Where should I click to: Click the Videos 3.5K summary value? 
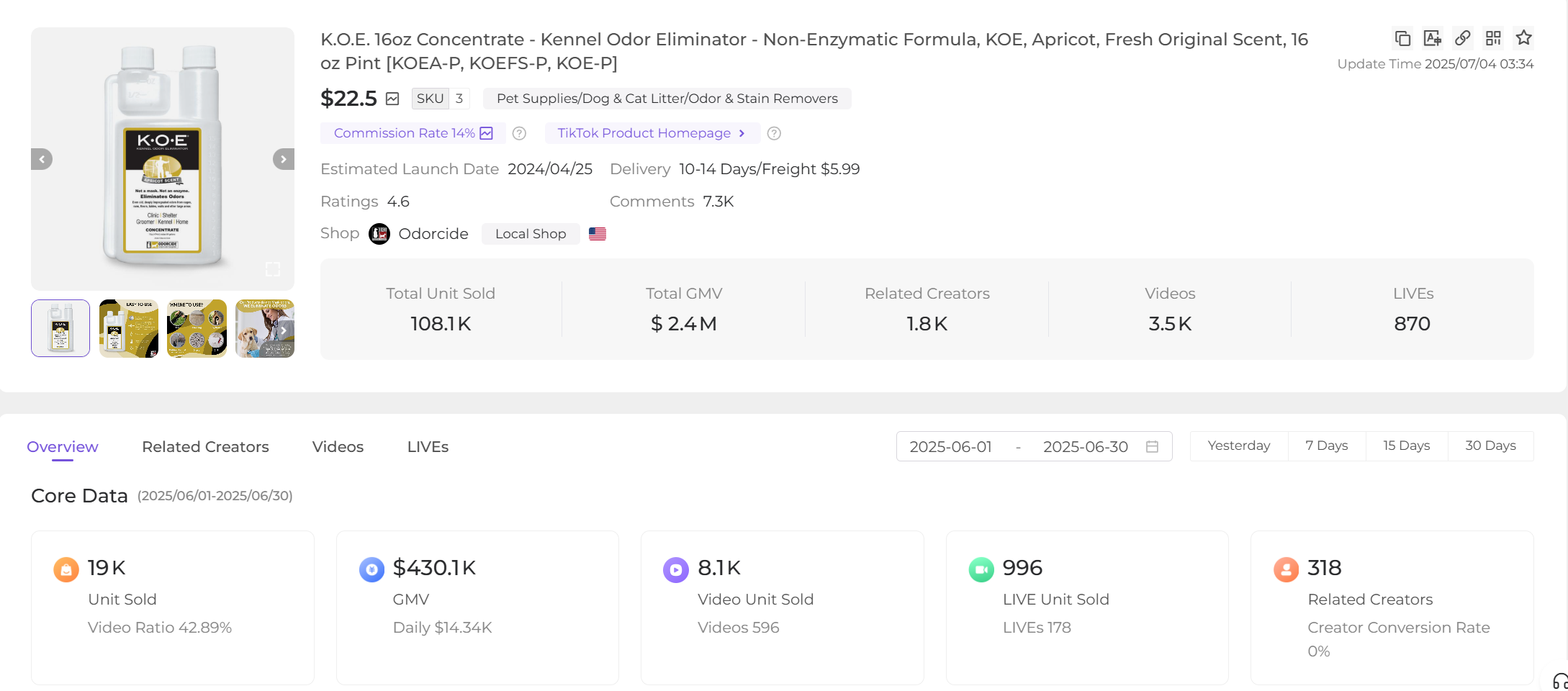1170,324
